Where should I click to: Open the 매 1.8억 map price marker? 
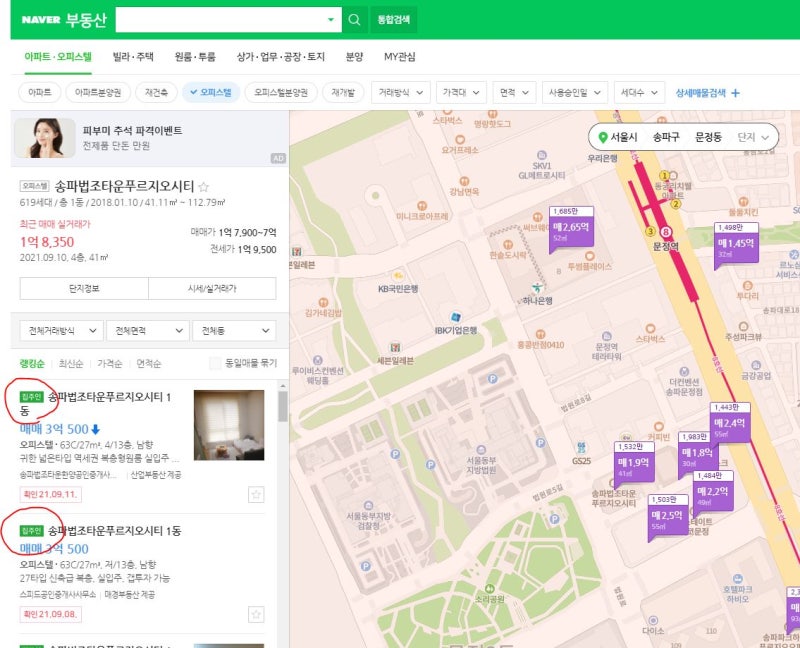coord(697,454)
